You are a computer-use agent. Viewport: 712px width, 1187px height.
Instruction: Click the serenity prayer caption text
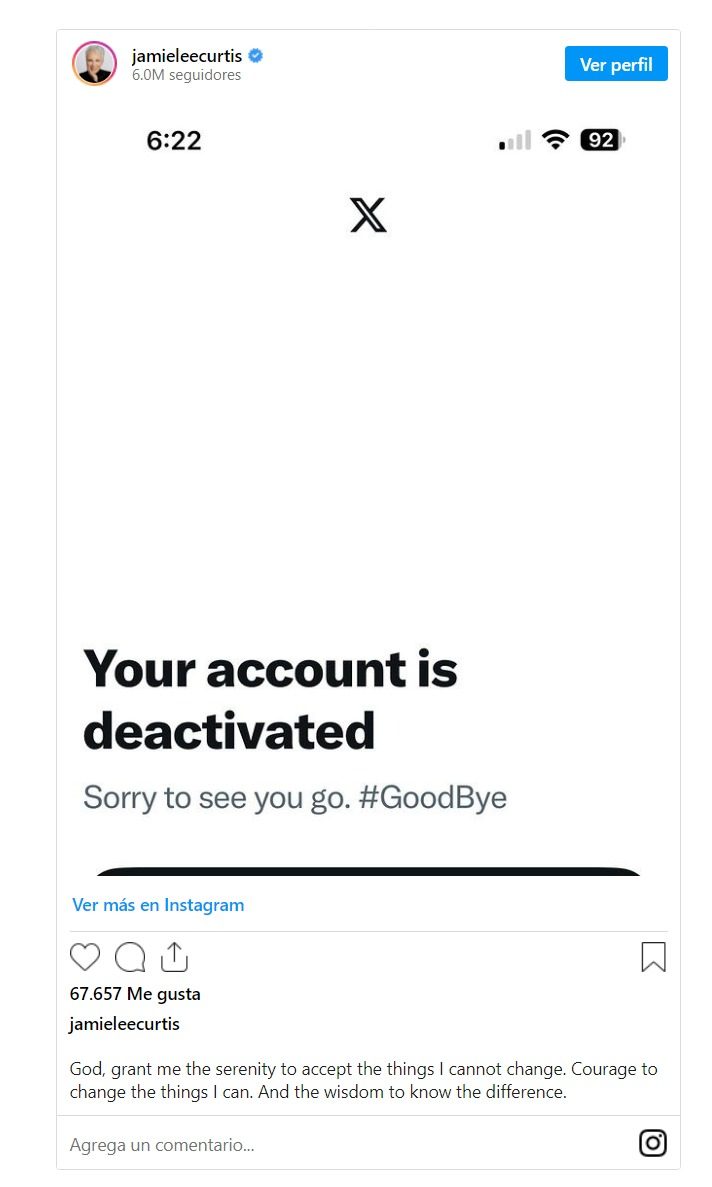pos(364,1080)
